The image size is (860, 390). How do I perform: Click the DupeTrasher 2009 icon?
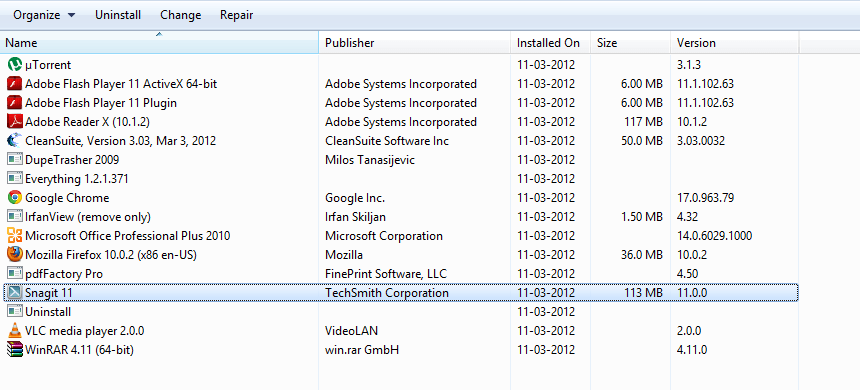click(15, 160)
